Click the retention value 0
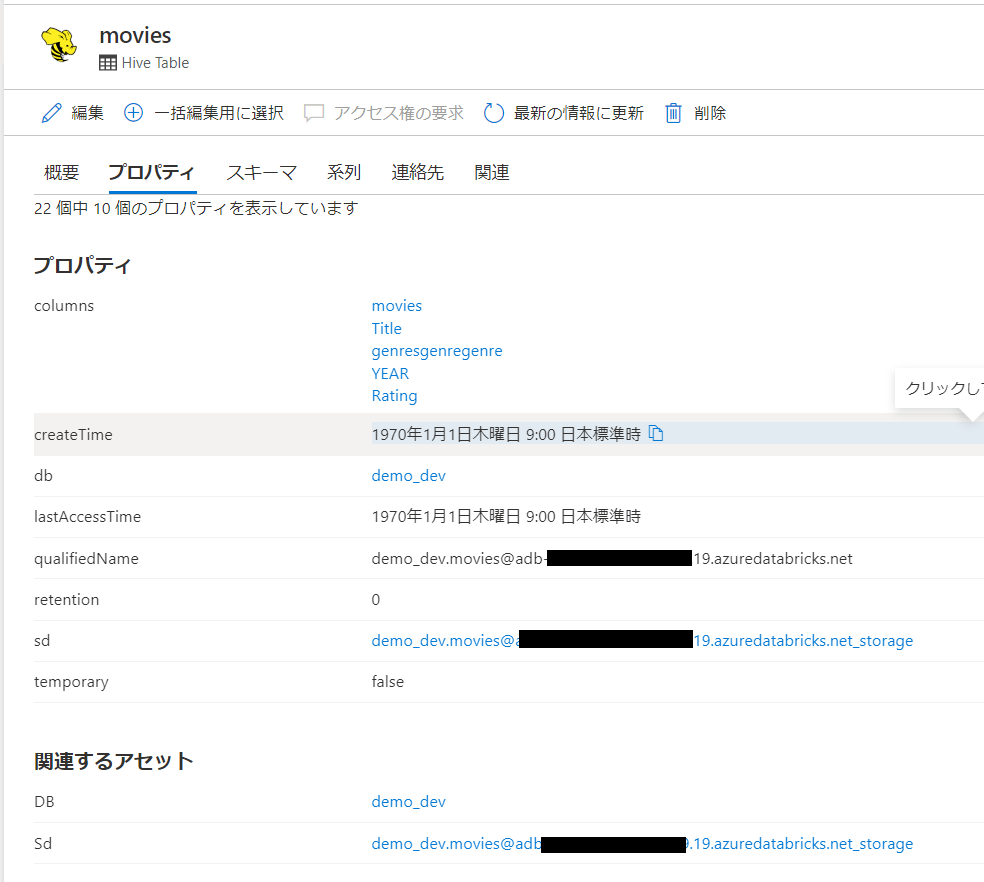 click(x=375, y=600)
